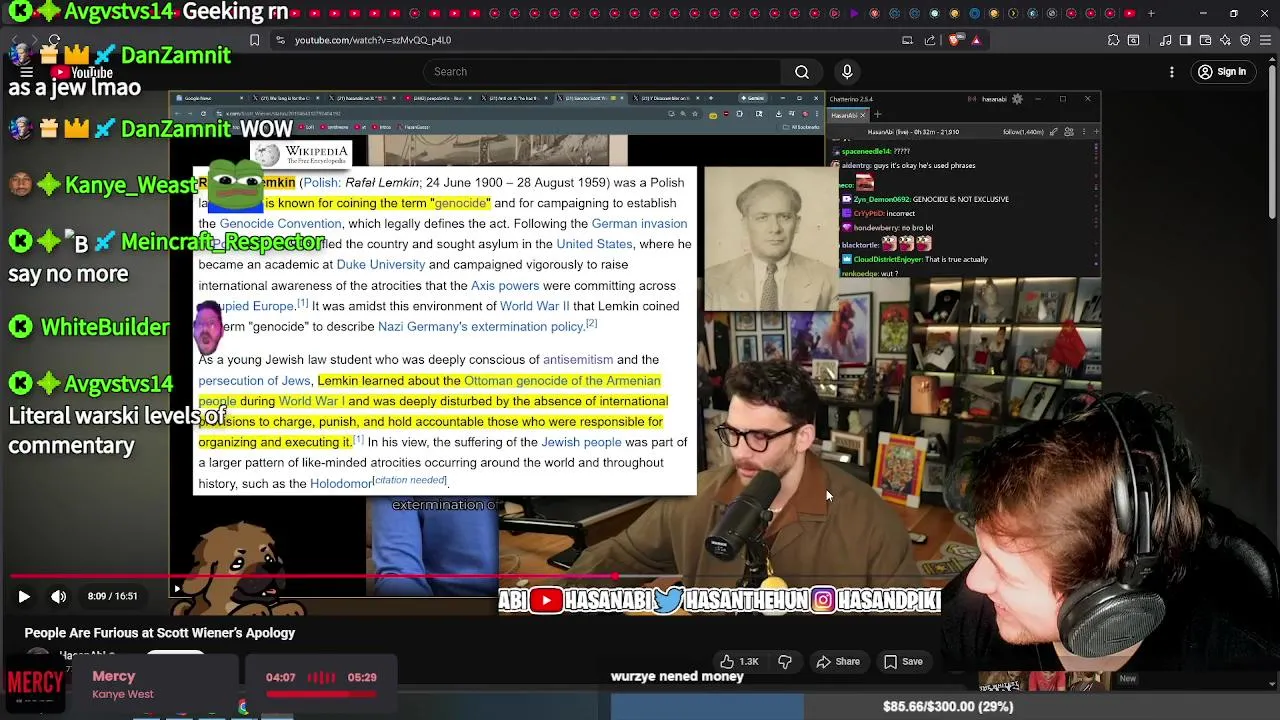The width and height of the screenshot is (1280, 720).
Task: Click the Mercy album cover thumbnail
Action: pos(36,683)
